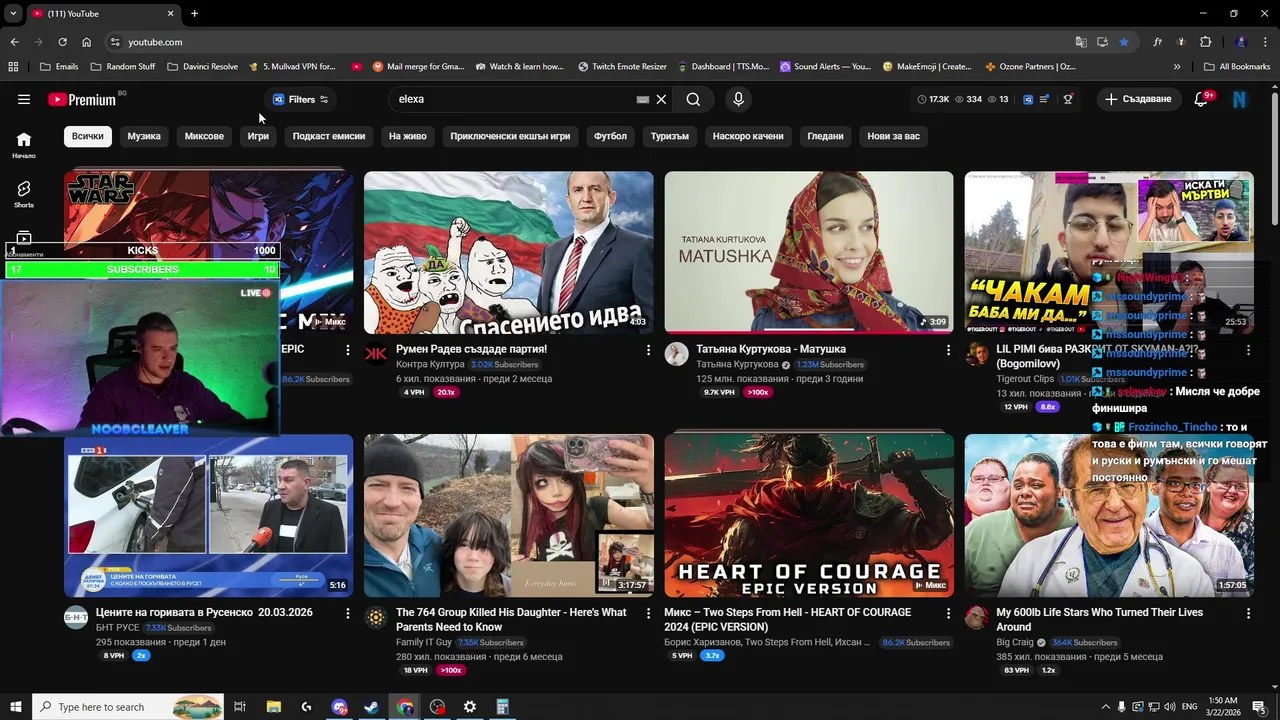
Task: Click the Task View taskbar icon
Action: pos(240,707)
